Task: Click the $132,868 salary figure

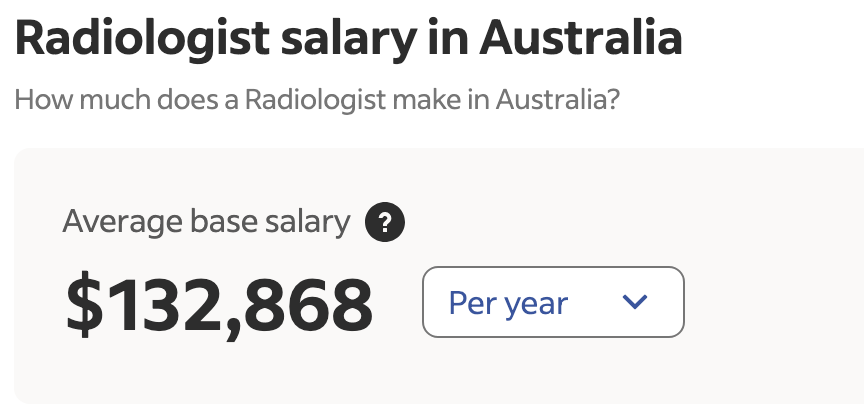Action: 219,305
